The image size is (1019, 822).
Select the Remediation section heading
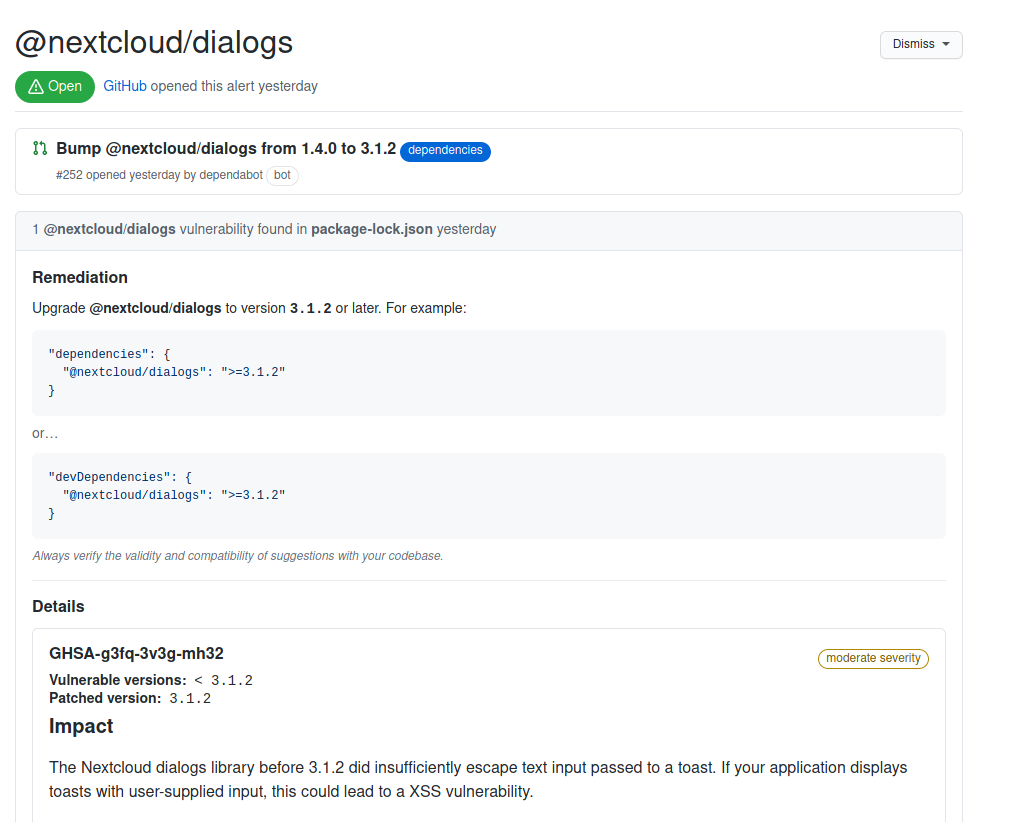pyautogui.click(x=80, y=277)
